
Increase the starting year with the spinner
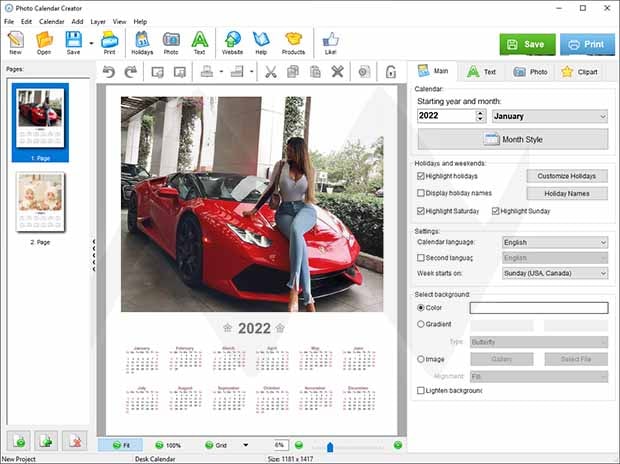pyautogui.click(x=480, y=113)
